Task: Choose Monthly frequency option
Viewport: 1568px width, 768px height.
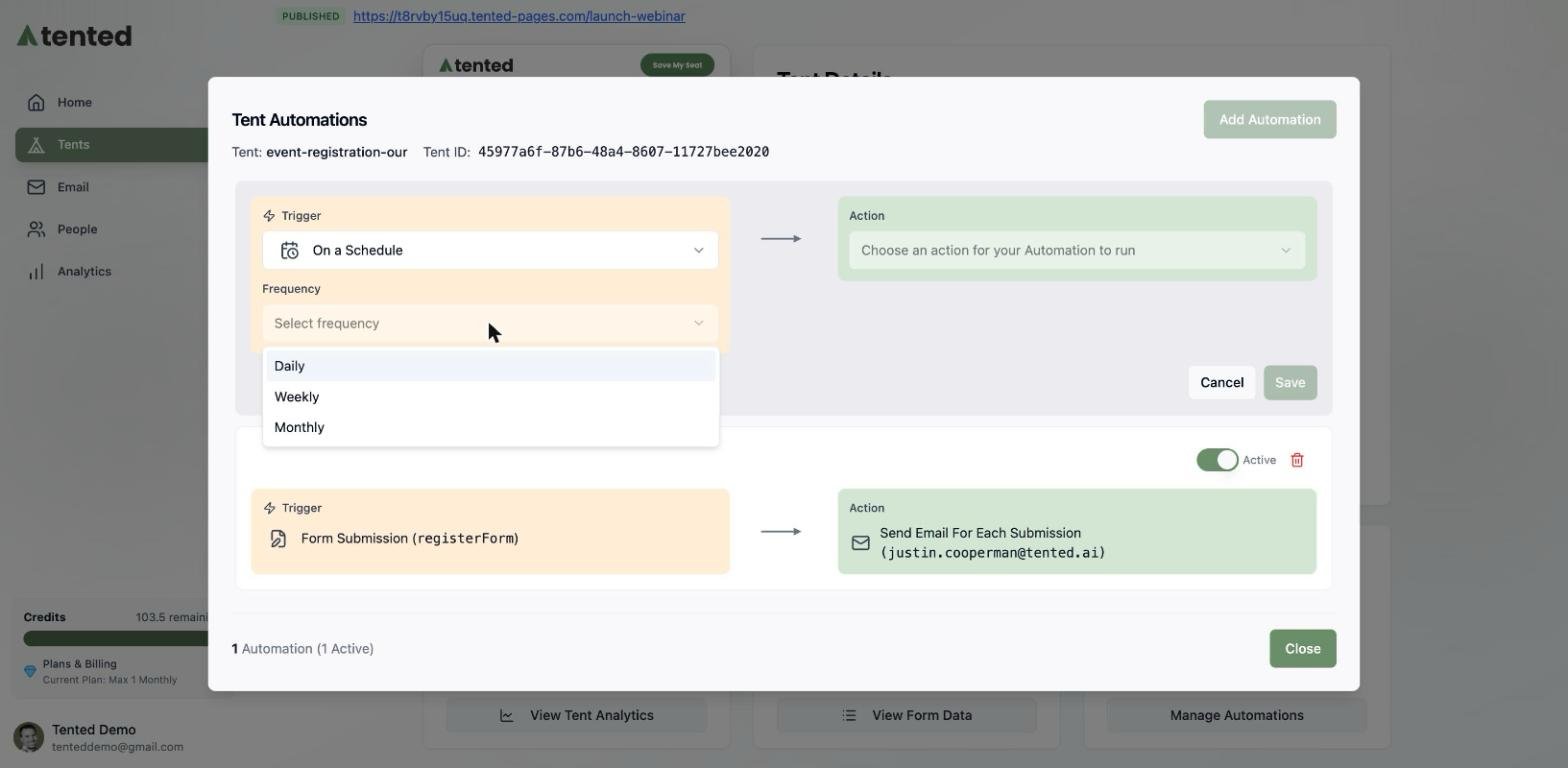Action: point(490,428)
